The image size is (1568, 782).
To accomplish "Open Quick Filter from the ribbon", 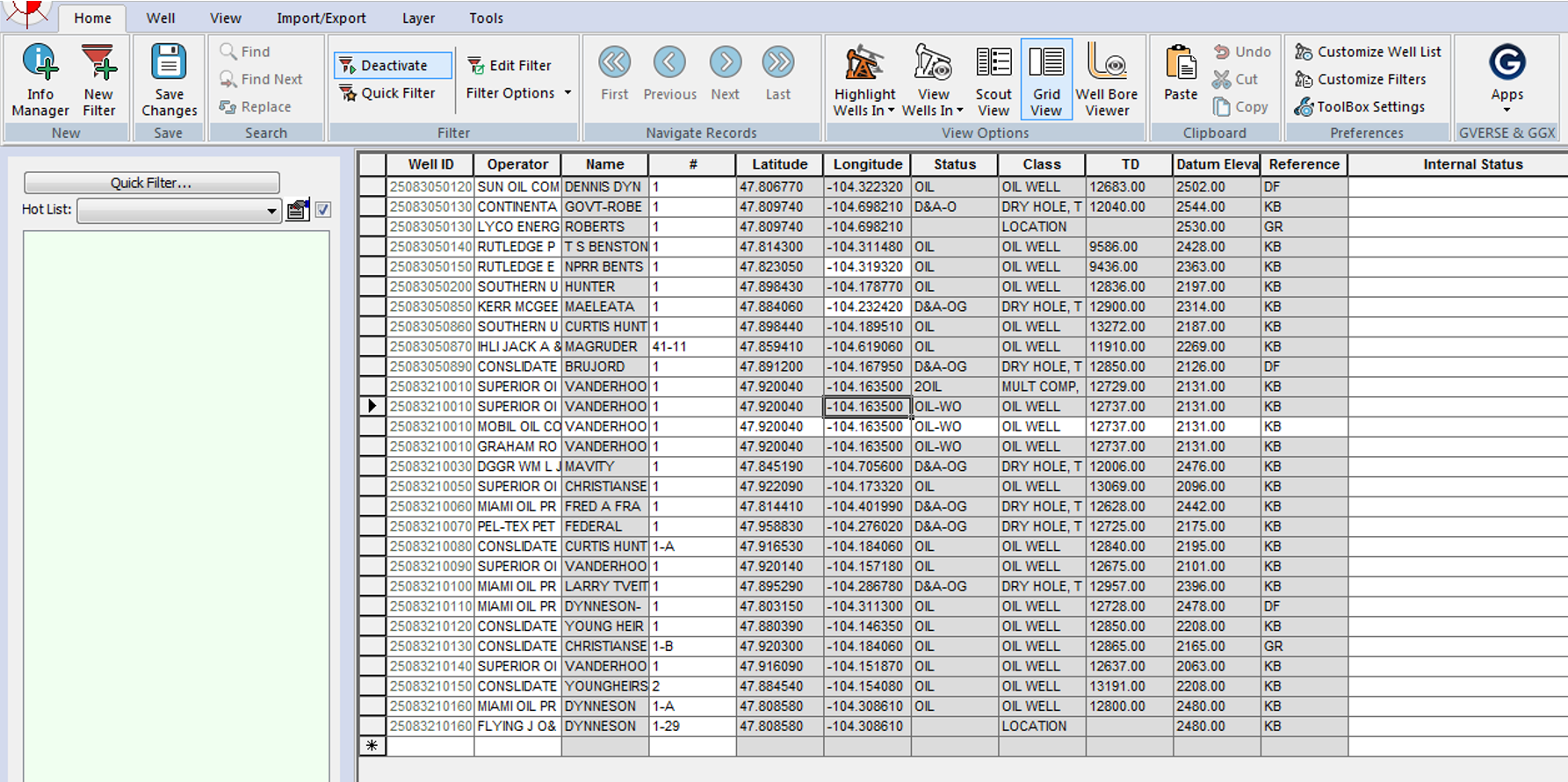I will click(x=388, y=92).
